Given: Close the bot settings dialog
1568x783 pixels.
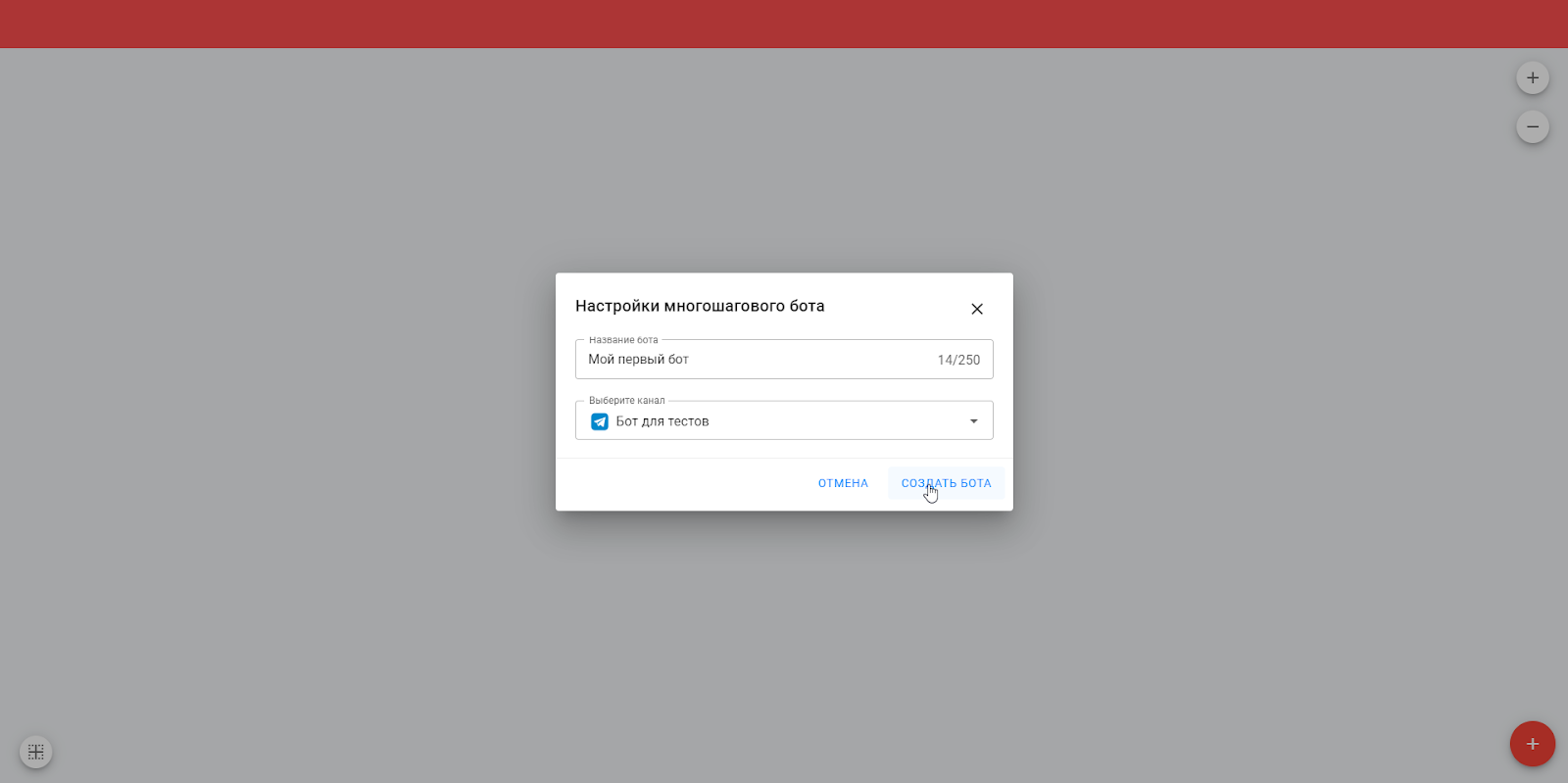Looking at the screenshot, I should click(977, 309).
